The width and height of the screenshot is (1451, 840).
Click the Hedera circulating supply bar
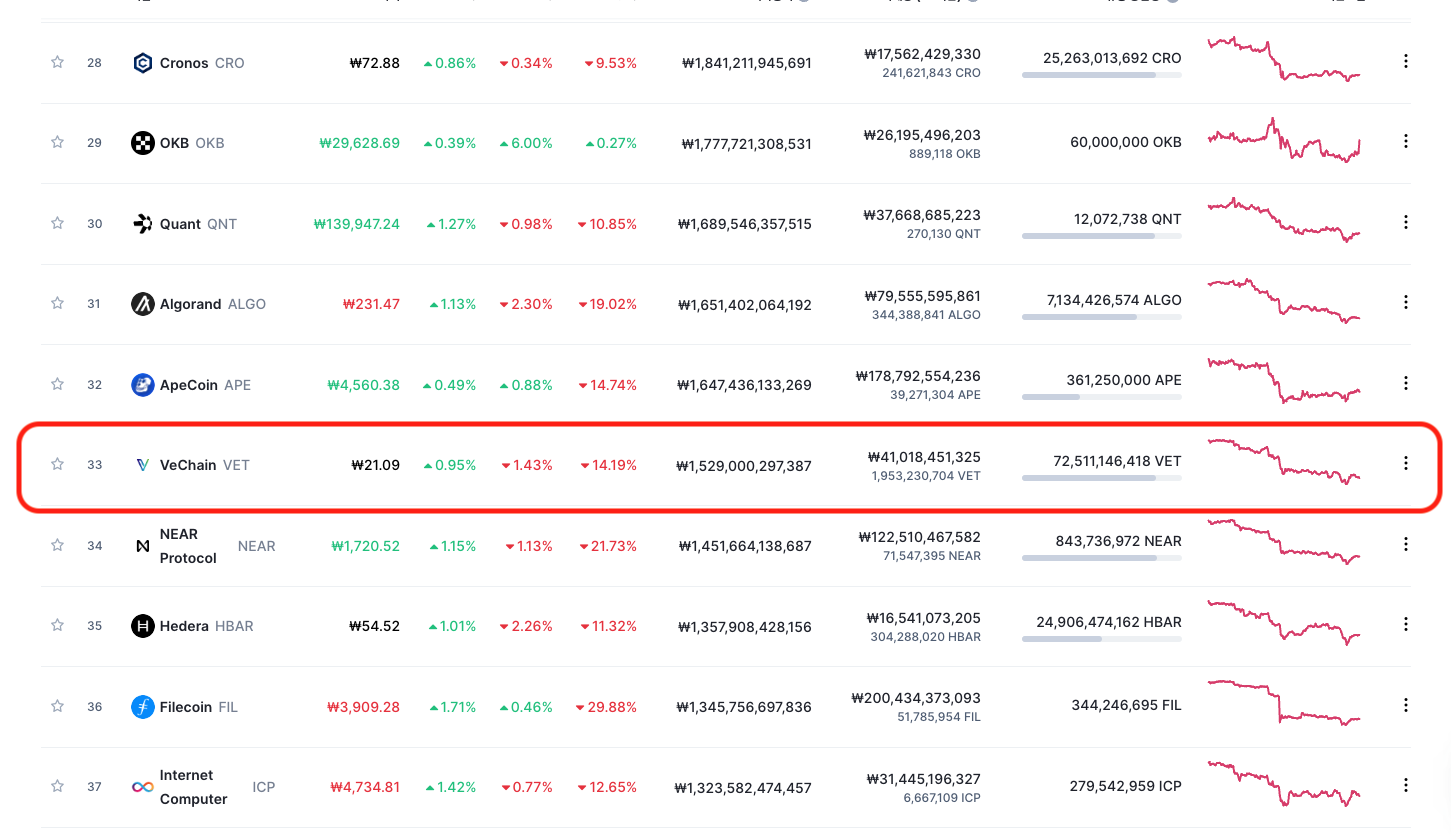(1102, 638)
